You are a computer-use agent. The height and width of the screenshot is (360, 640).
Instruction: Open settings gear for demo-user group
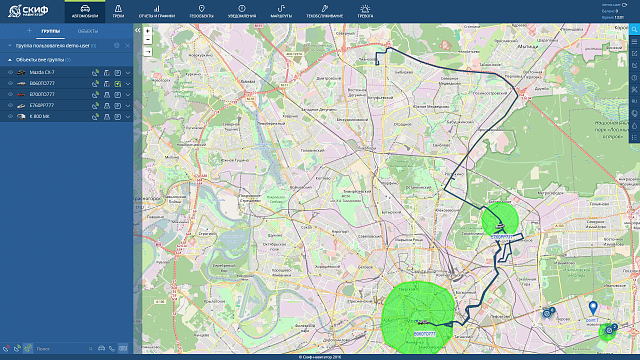(x=117, y=45)
